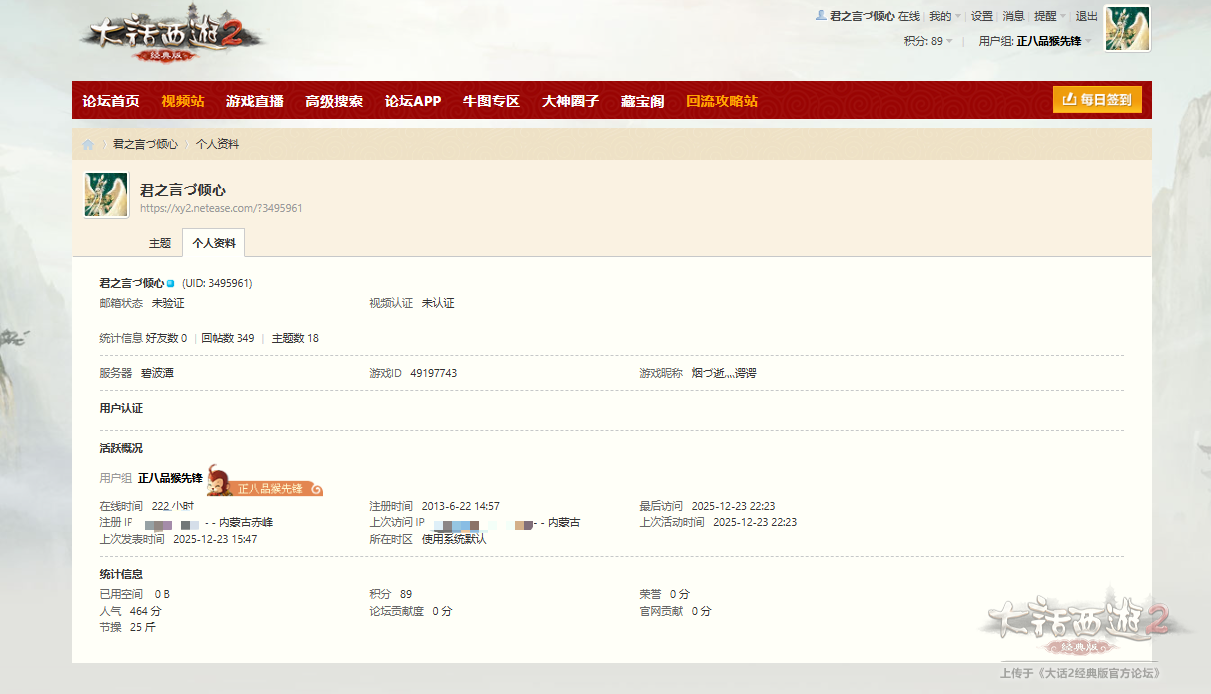1211x694 pixels.
Task: Go to 藏宝阁 in the navigation bar
Action: click(x=642, y=101)
